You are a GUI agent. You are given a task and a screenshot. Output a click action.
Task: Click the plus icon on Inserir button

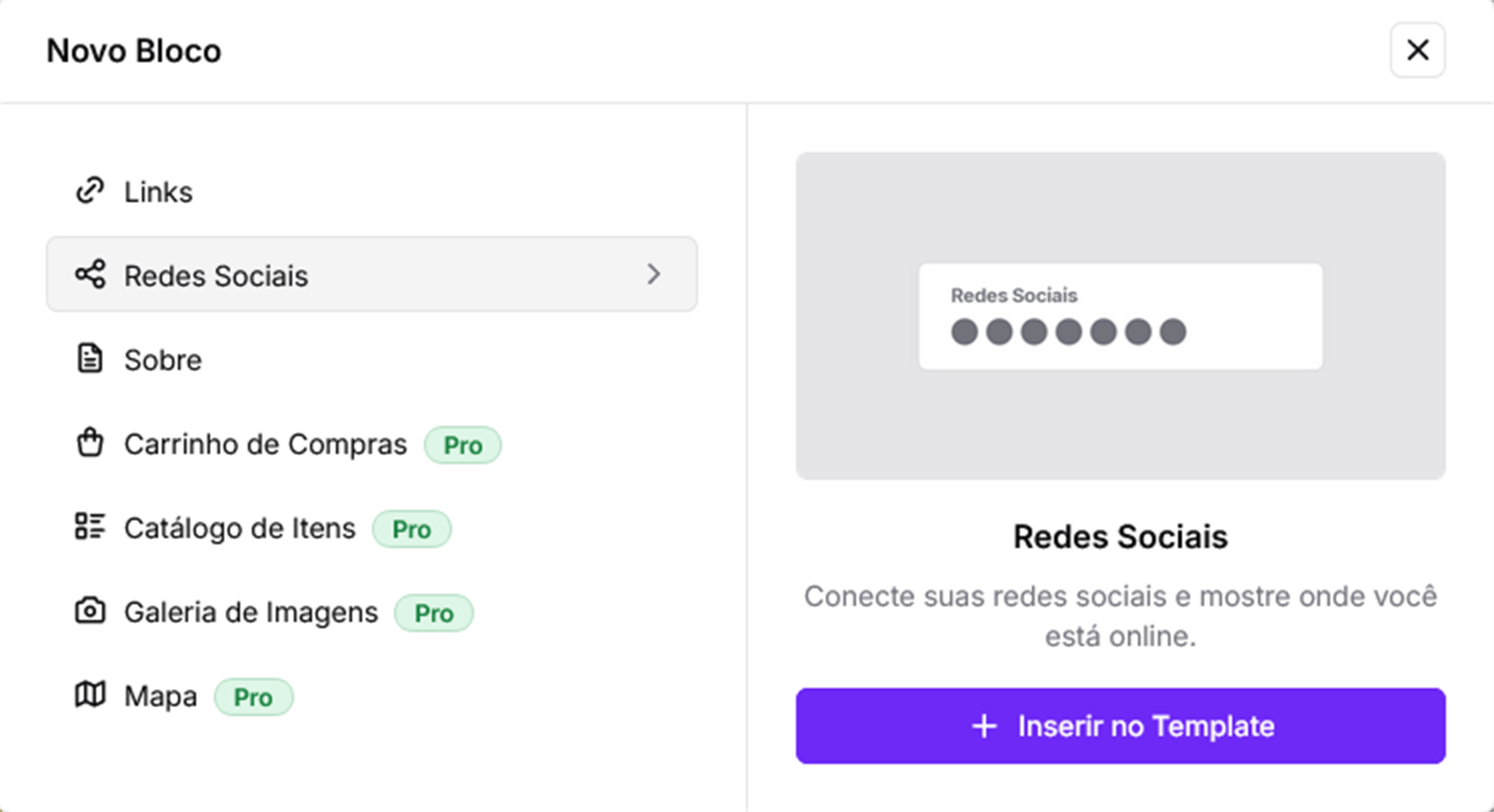click(984, 726)
